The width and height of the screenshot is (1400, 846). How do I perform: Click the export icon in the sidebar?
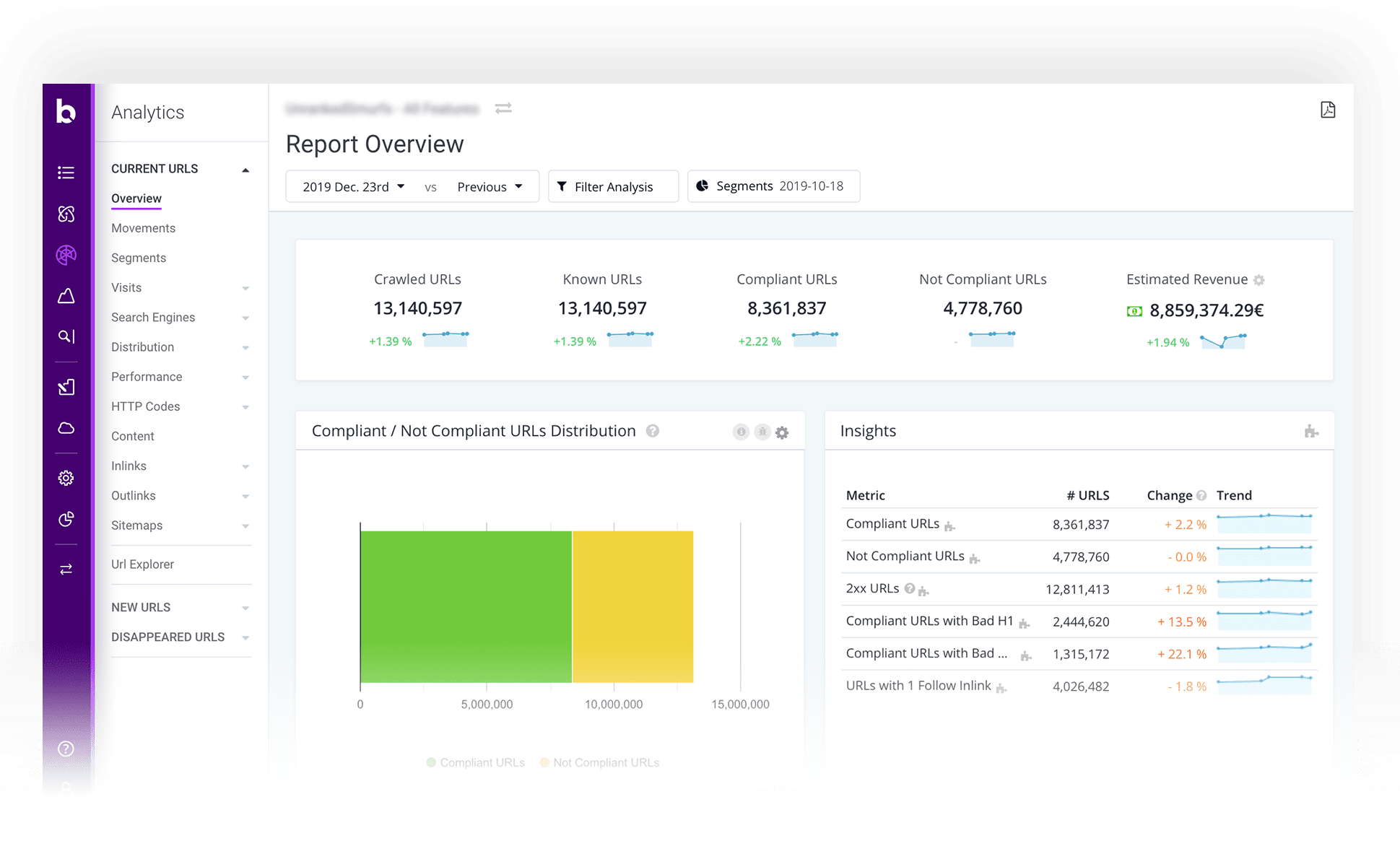66,386
